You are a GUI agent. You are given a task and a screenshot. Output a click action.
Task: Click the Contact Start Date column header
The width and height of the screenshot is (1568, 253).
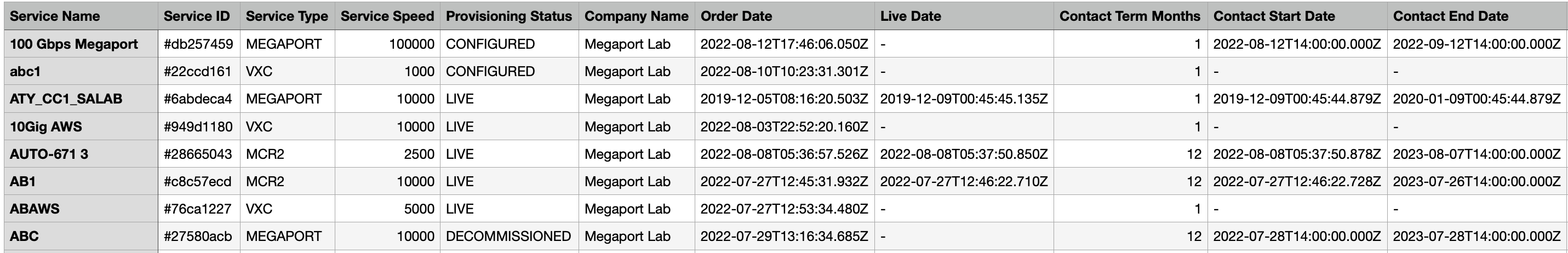[1274, 16]
